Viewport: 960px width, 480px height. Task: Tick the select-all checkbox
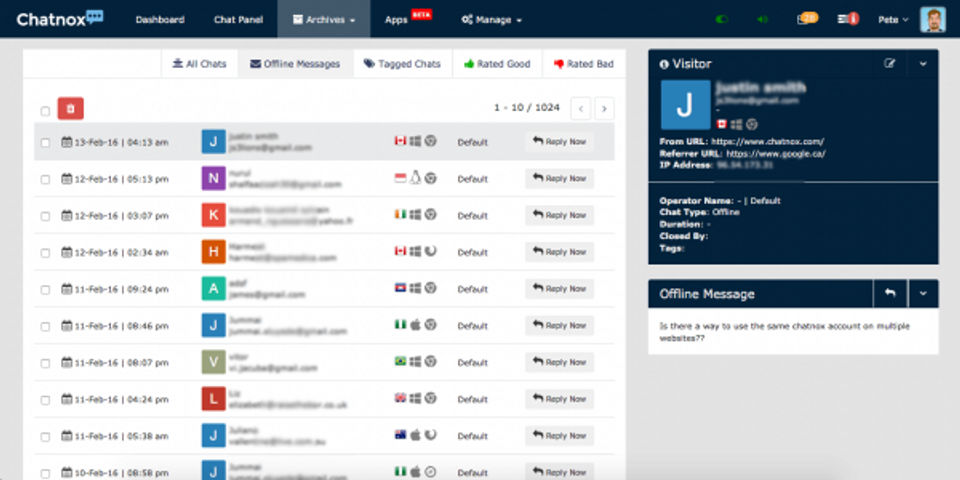45,111
